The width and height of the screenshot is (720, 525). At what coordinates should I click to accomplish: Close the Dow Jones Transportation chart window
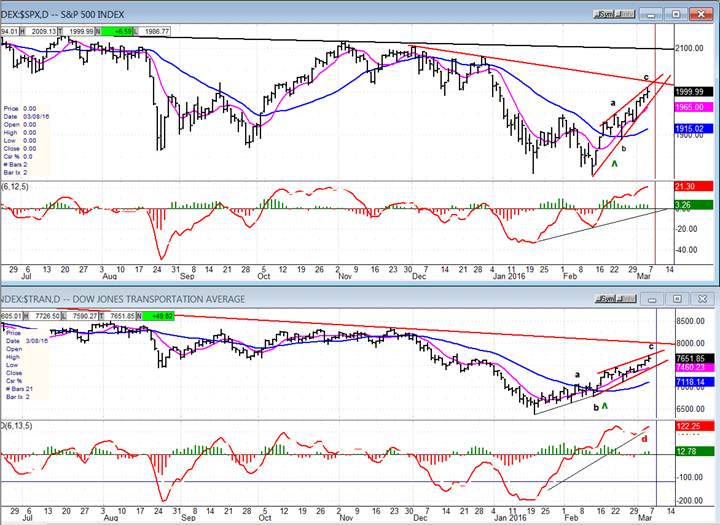click(x=703, y=299)
